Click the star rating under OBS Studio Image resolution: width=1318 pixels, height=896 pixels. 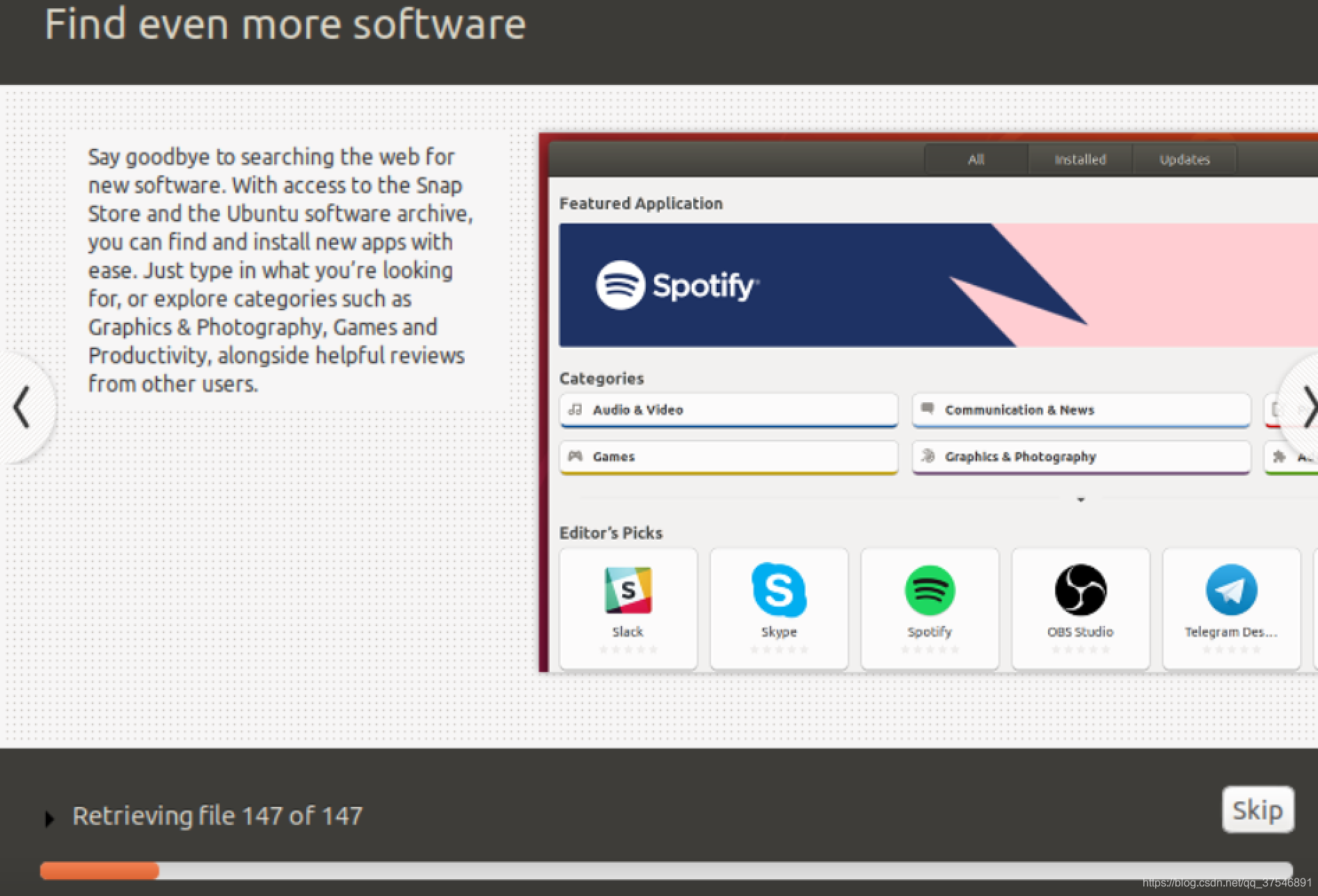click(1080, 650)
